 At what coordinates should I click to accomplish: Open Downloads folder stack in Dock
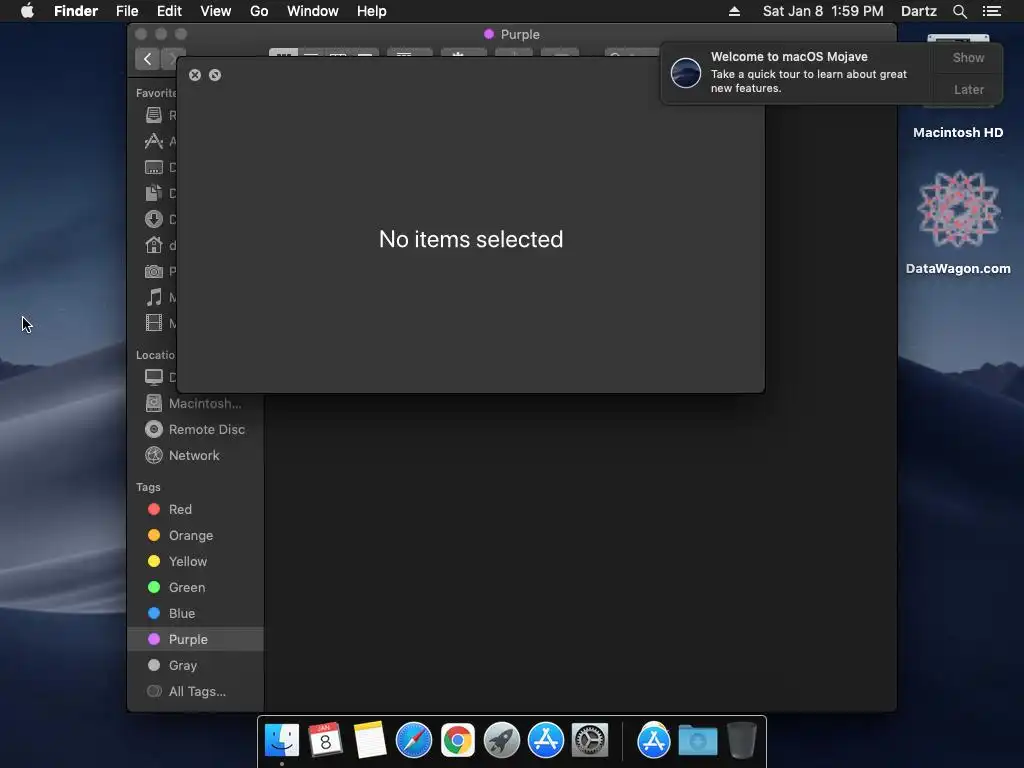pos(697,740)
